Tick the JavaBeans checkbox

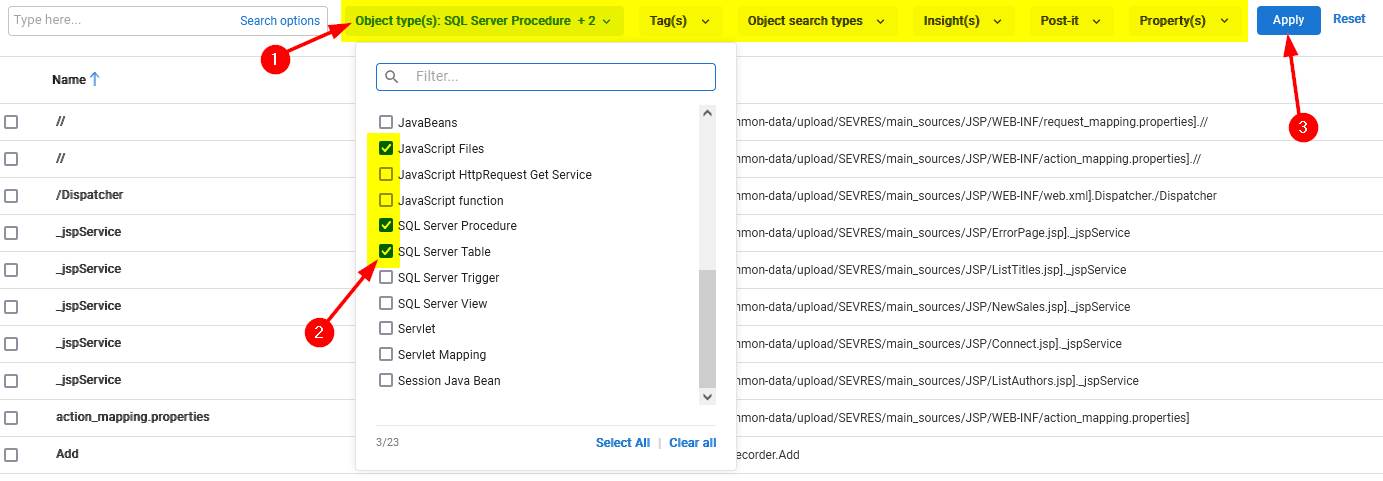pos(386,123)
